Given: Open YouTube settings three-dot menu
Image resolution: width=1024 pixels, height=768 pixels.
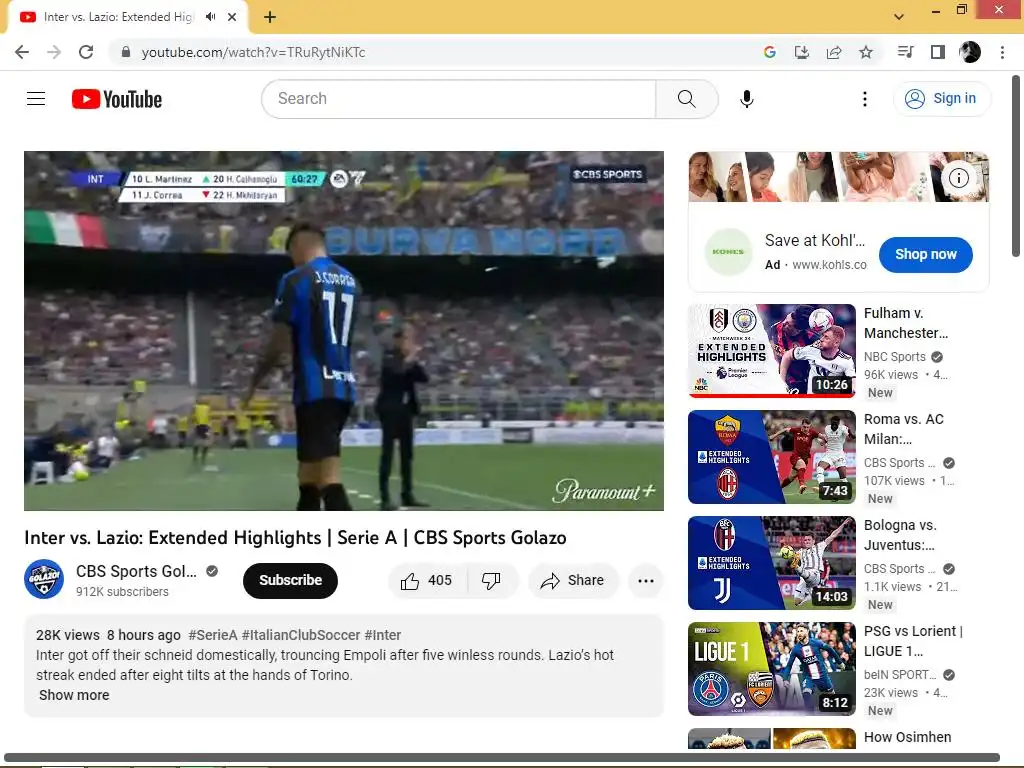Looking at the screenshot, I should tap(865, 99).
